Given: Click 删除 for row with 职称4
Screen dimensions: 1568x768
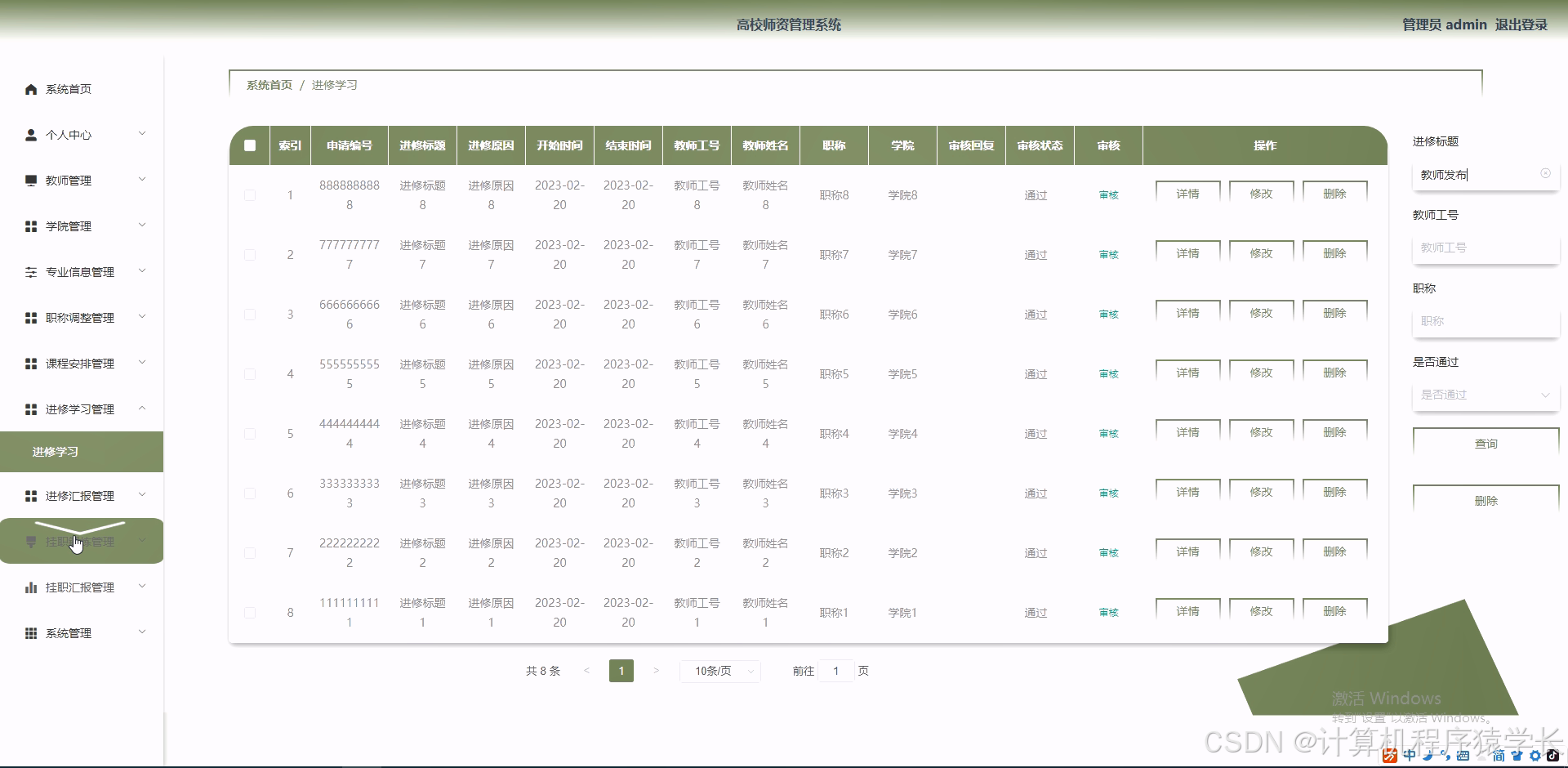Looking at the screenshot, I should coord(1334,432).
